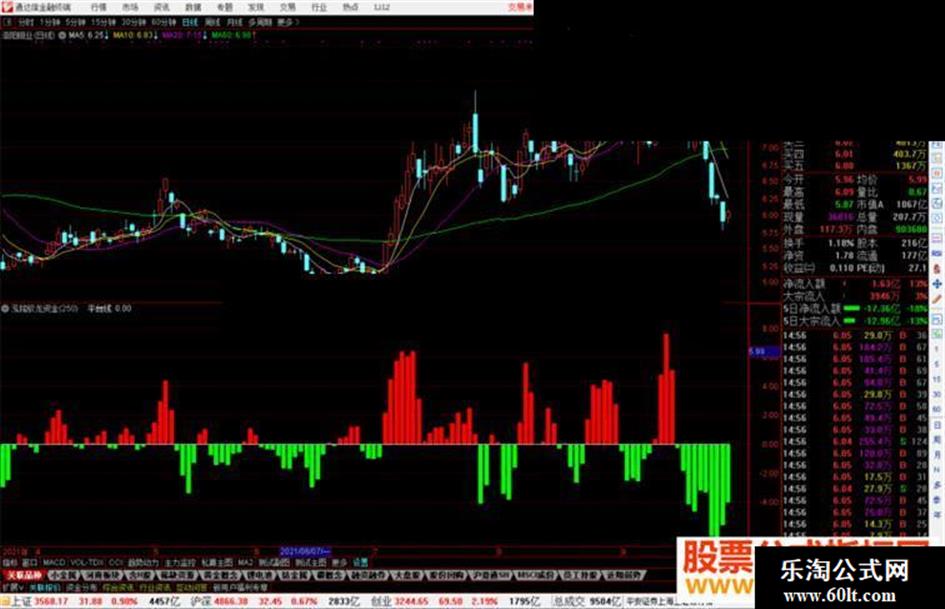Open the 交易 menu
This screenshot has height=609, width=945.
point(287,8)
